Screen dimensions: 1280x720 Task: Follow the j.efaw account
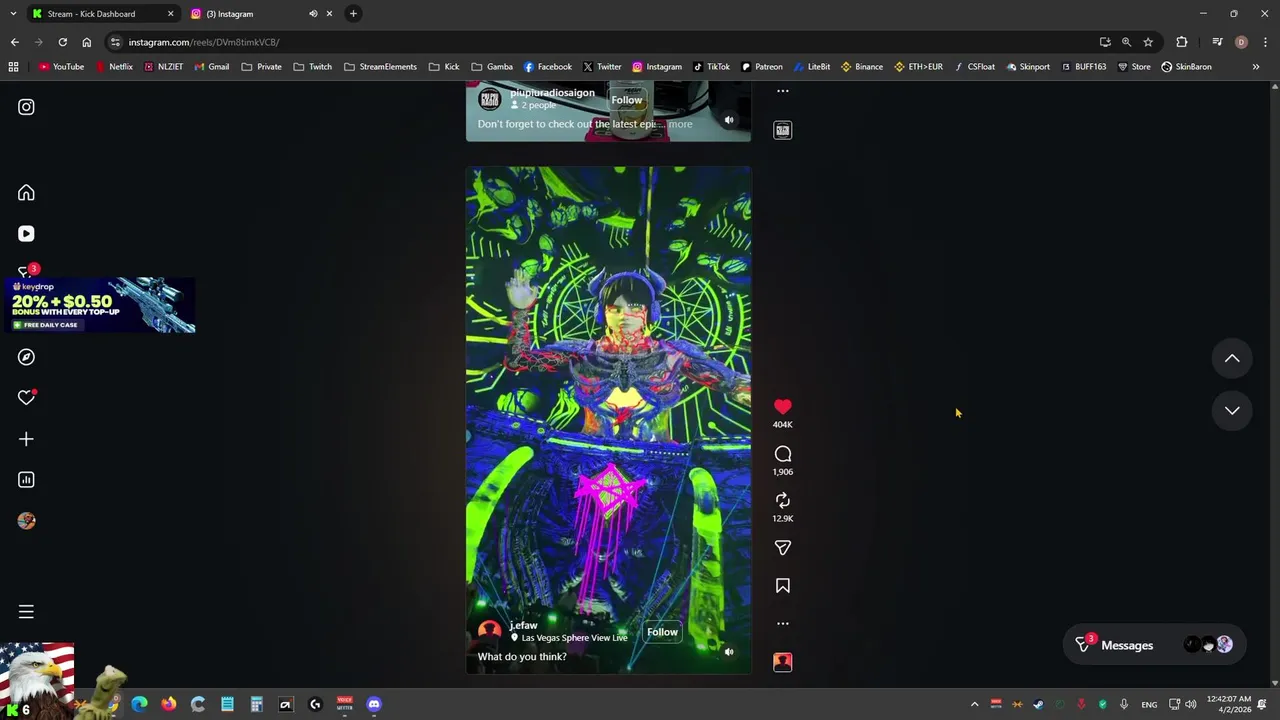(x=662, y=632)
